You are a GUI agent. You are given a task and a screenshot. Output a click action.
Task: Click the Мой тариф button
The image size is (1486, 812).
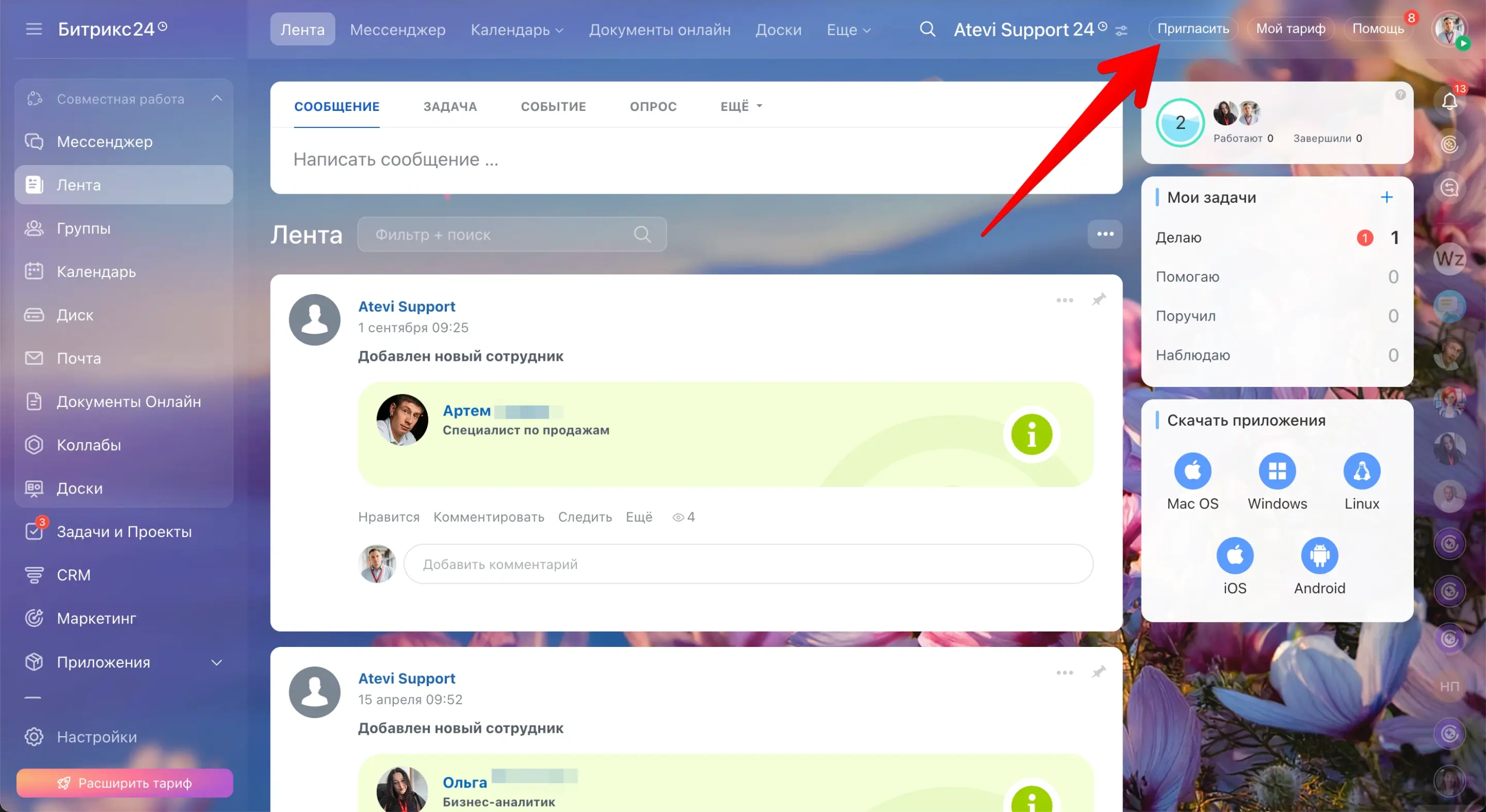1291,29
